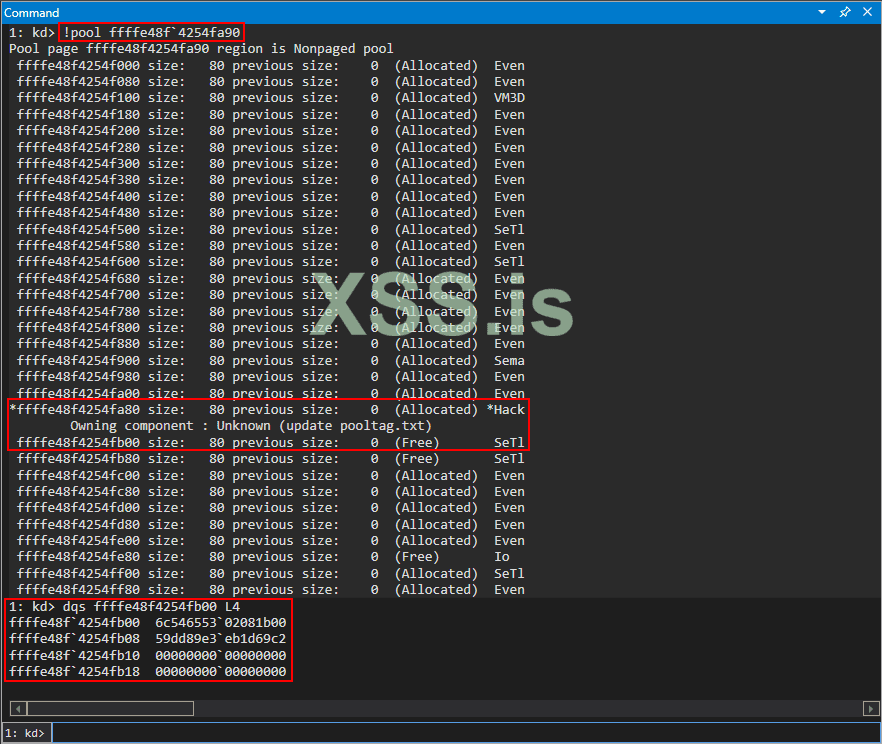Click the horizontal scrollbar left arrow

[x=18, y=709]
